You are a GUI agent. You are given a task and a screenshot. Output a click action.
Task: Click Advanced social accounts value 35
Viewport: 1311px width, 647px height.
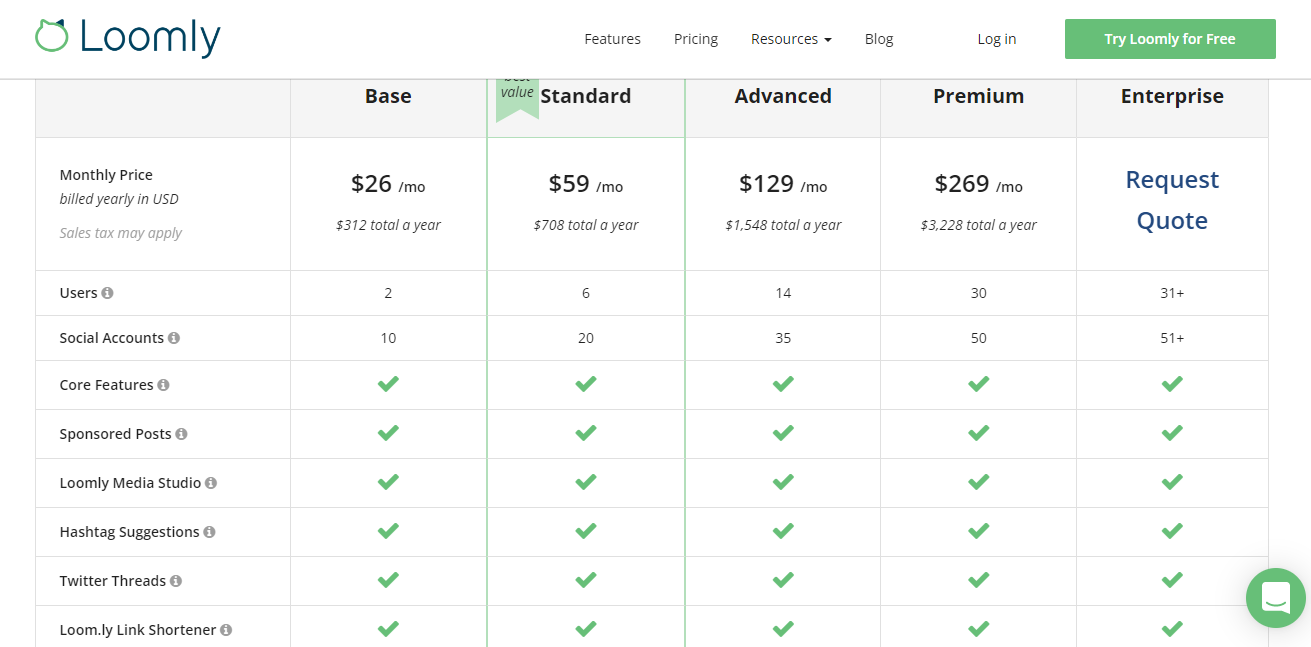click(x=783, y=338)
